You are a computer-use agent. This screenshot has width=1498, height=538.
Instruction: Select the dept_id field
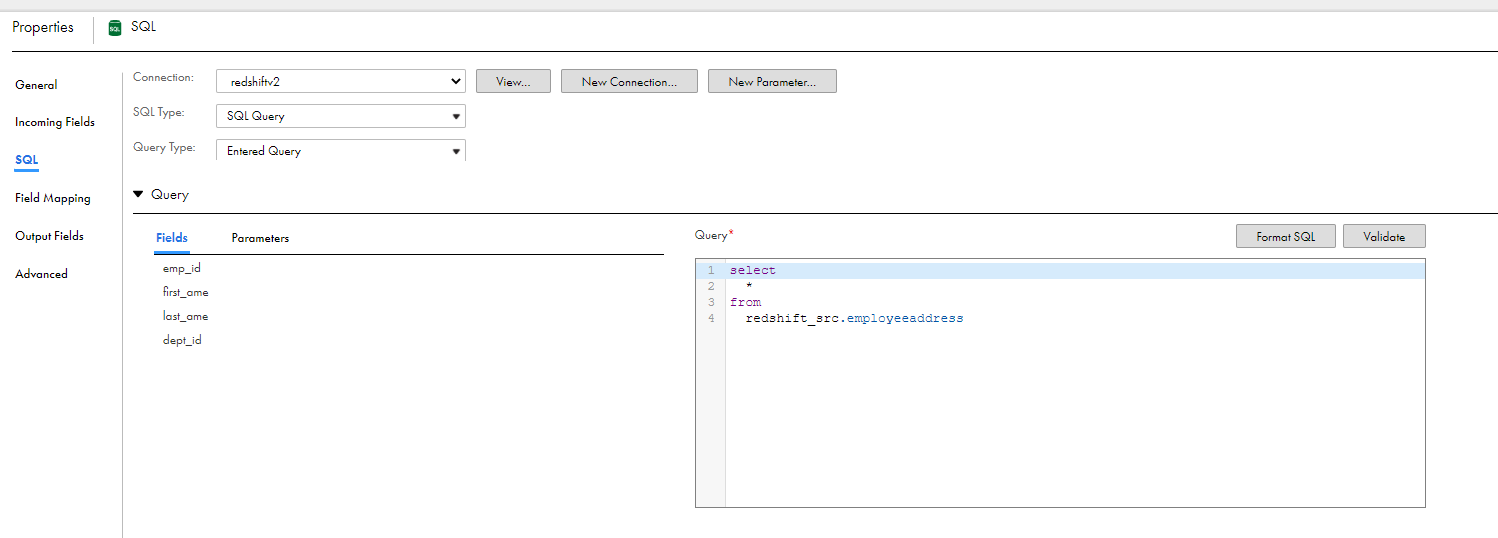[182, 340]
